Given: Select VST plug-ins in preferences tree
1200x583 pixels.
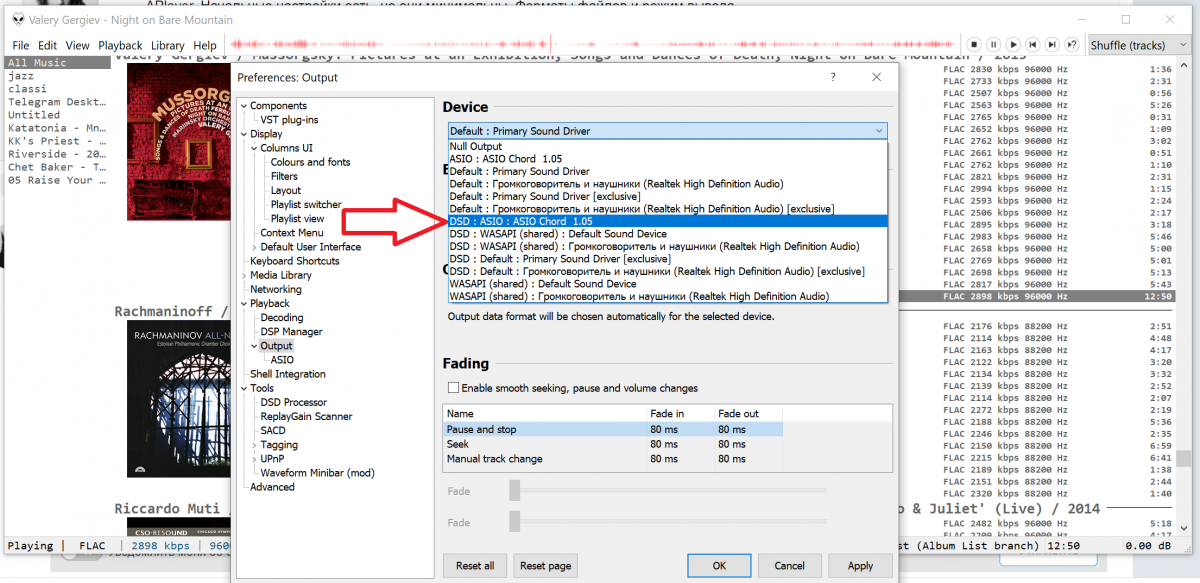Looking at the screenshot, I should pos(289,120).
